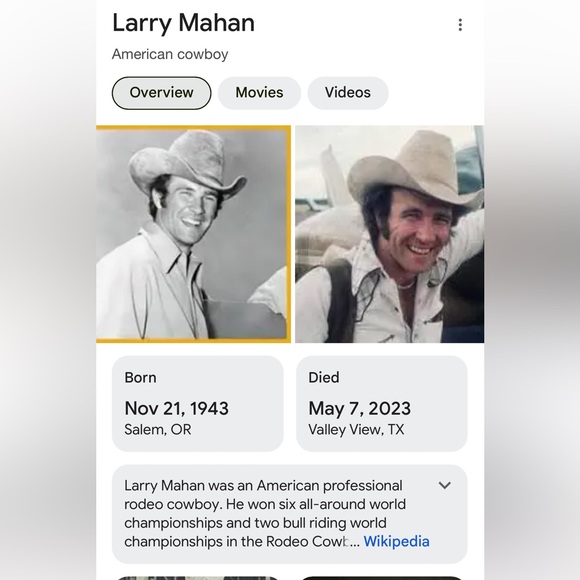The image size is (580, 580).
Task: Open the Videos tab
Action: click(348, 93)
